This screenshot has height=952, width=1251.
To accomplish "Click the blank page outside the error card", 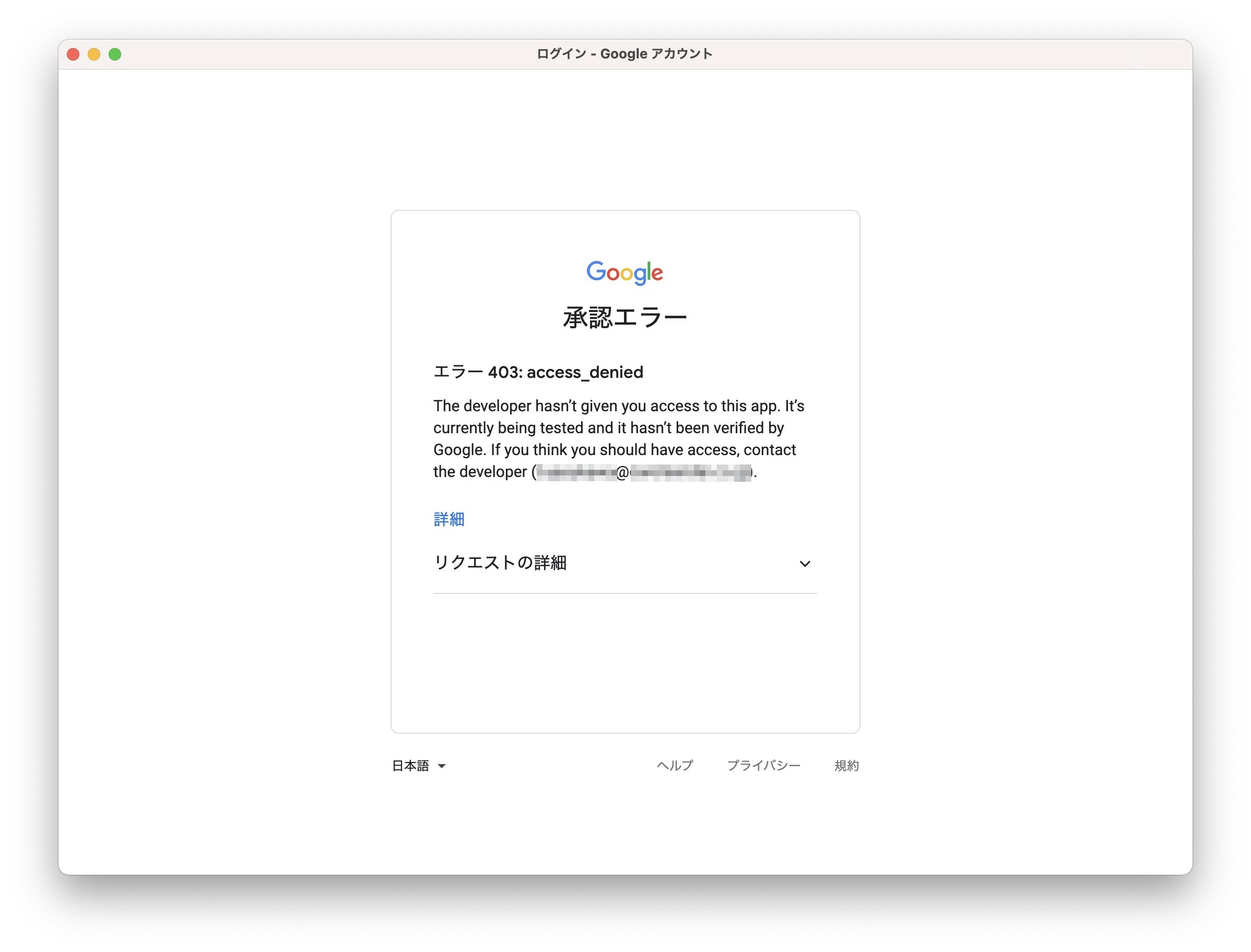I will (x=227, y=454).
